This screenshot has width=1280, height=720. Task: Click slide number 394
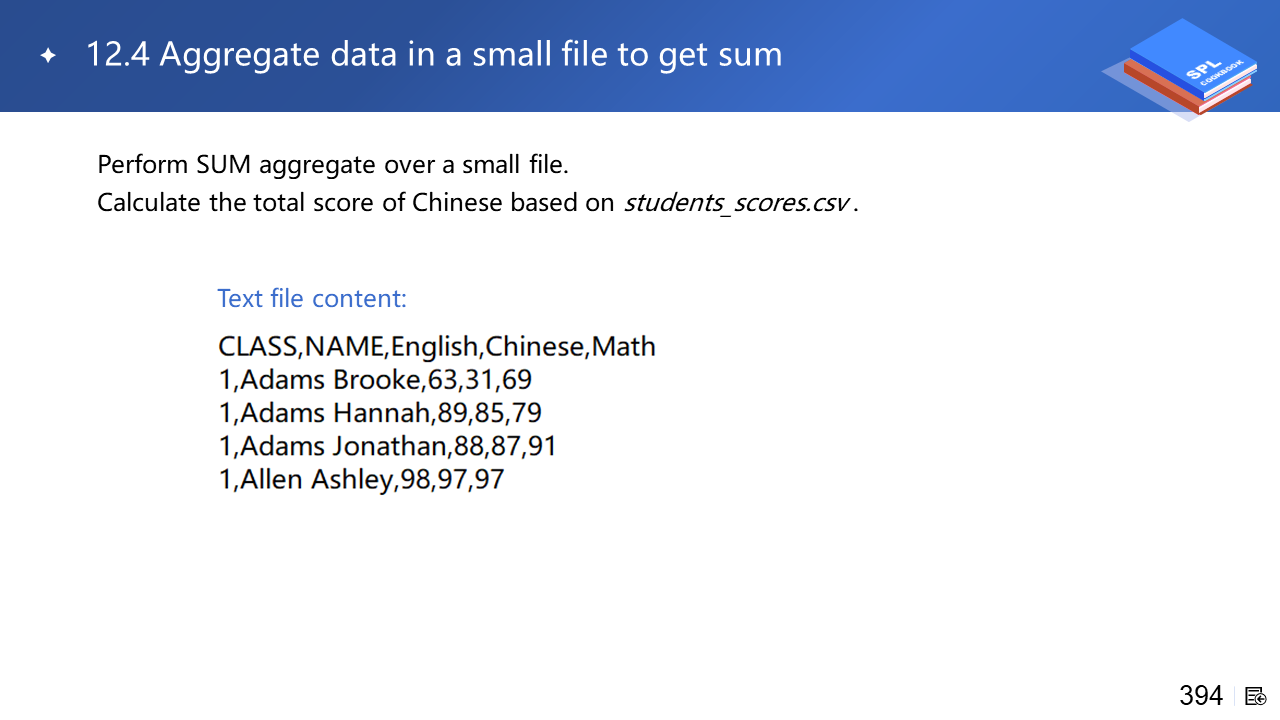1201,696
